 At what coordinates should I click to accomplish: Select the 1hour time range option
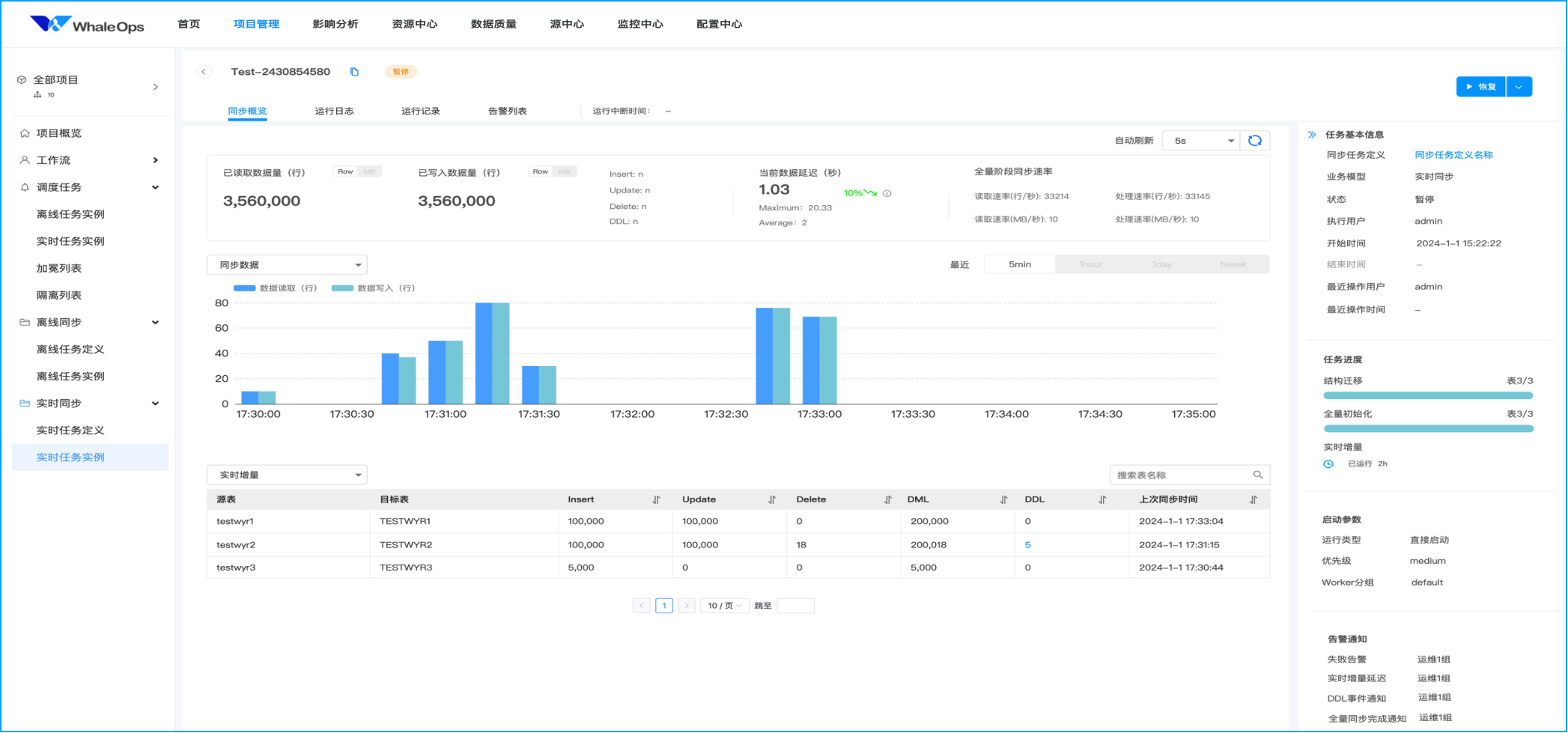1090,264
